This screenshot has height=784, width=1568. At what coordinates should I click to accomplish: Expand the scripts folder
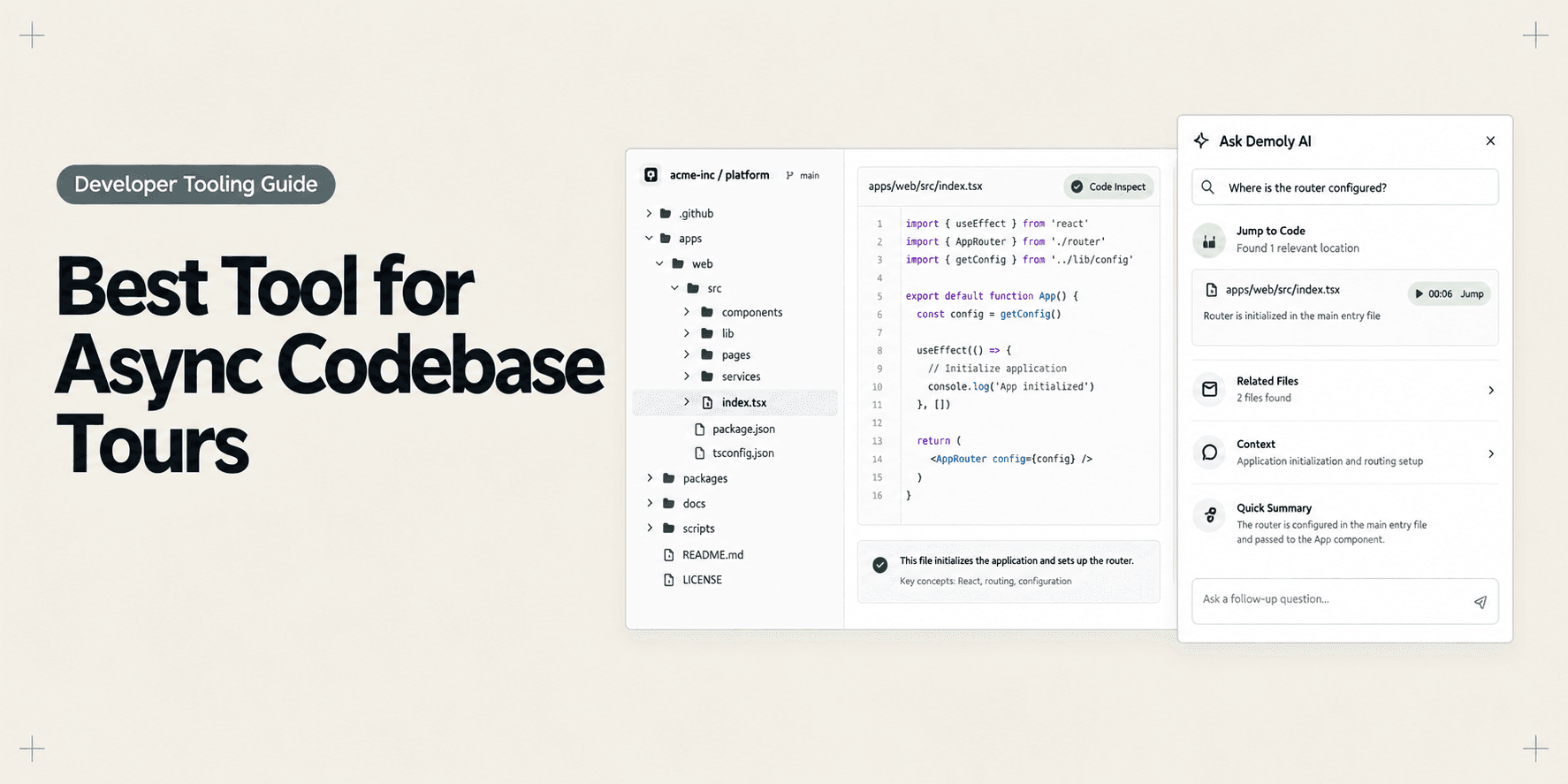point(650,529)
